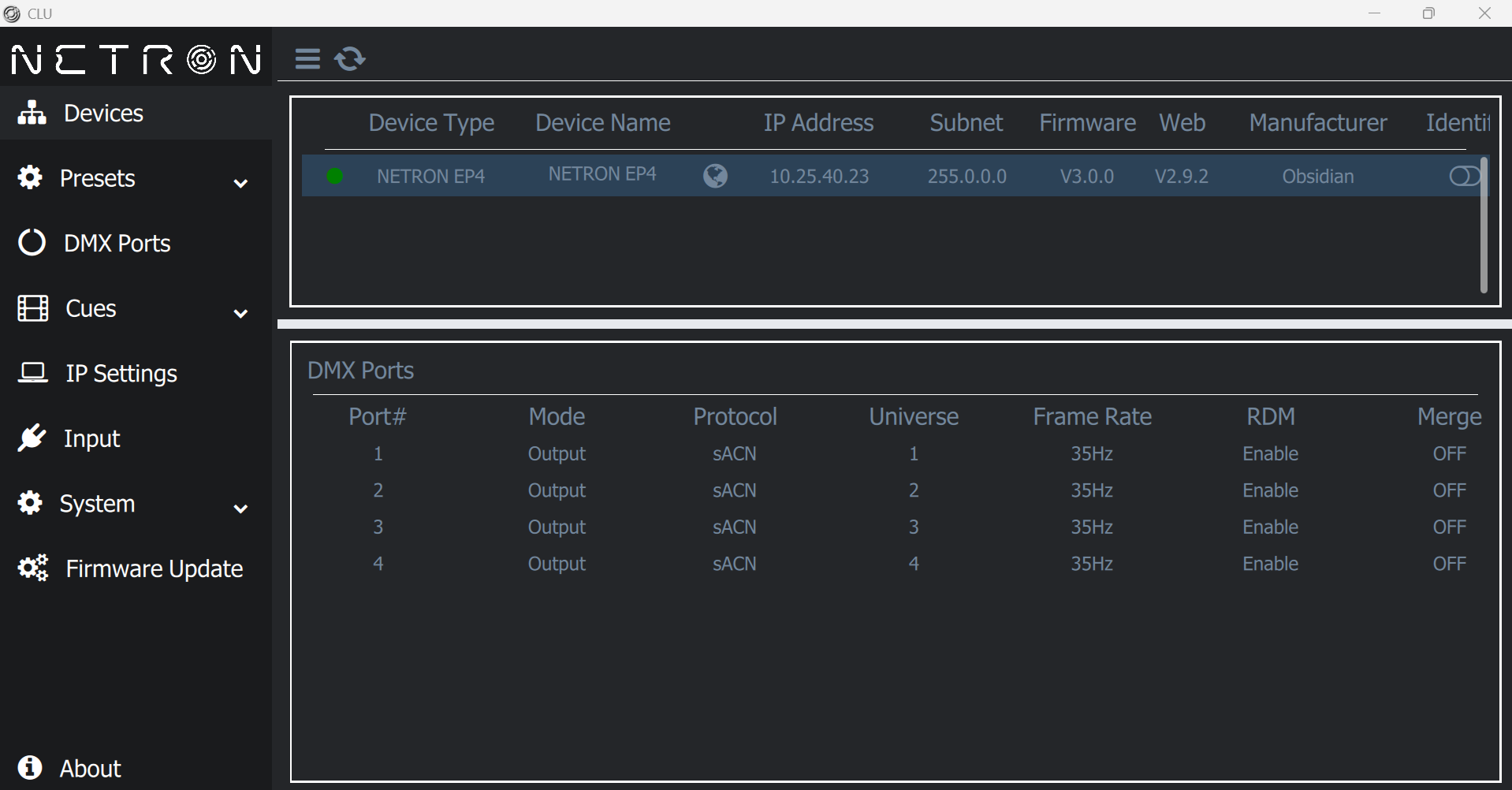Click the Obsidian manufacturer cell

click(x=1318, y=176)
